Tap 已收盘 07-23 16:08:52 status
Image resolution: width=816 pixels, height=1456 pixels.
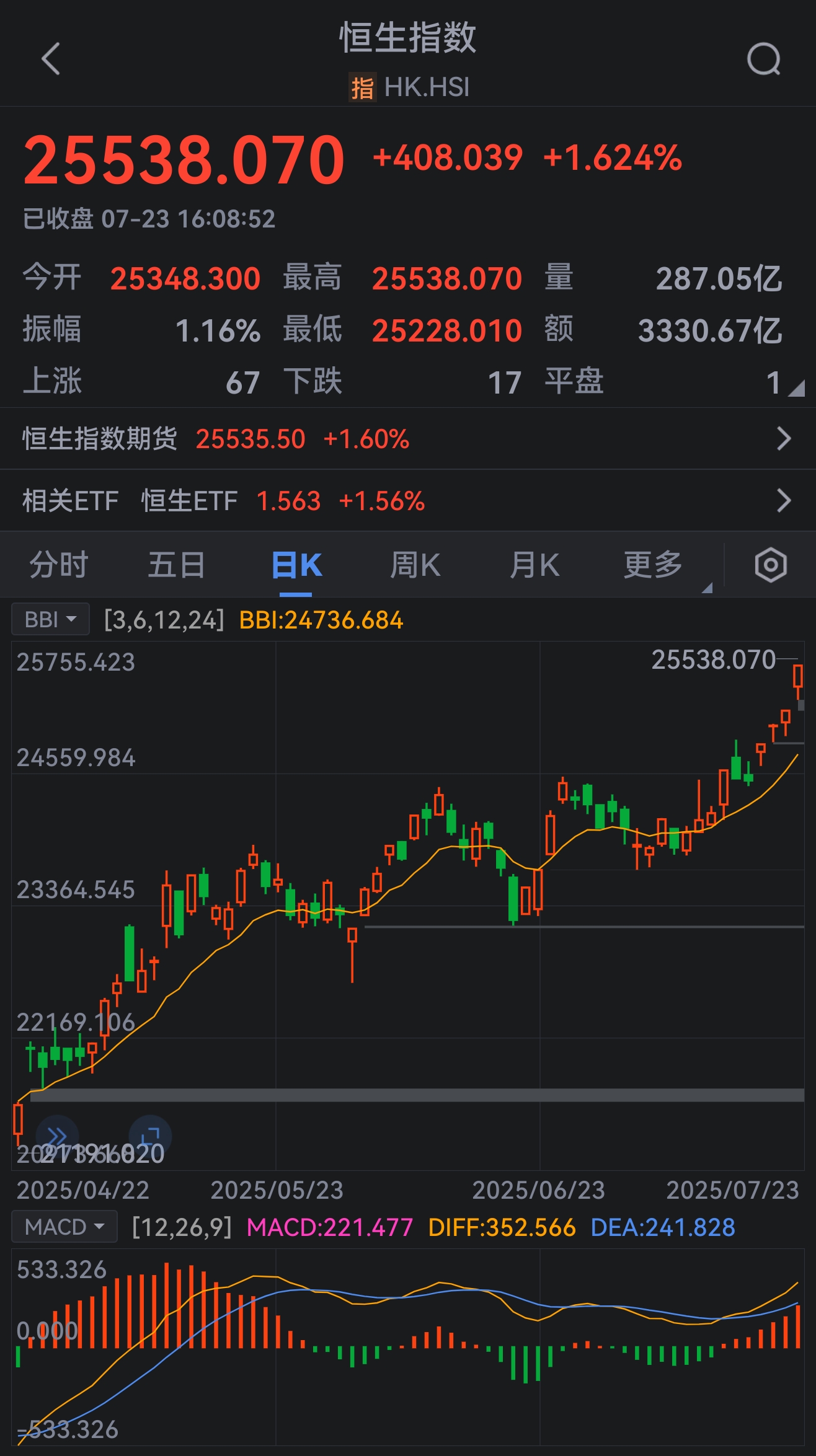[149, 219]
